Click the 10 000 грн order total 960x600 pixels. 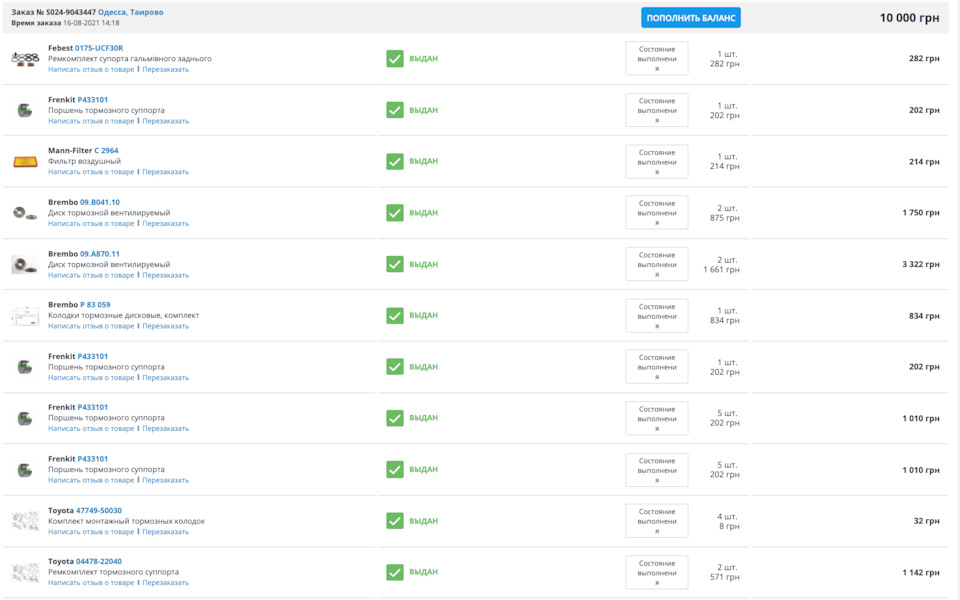909,18
